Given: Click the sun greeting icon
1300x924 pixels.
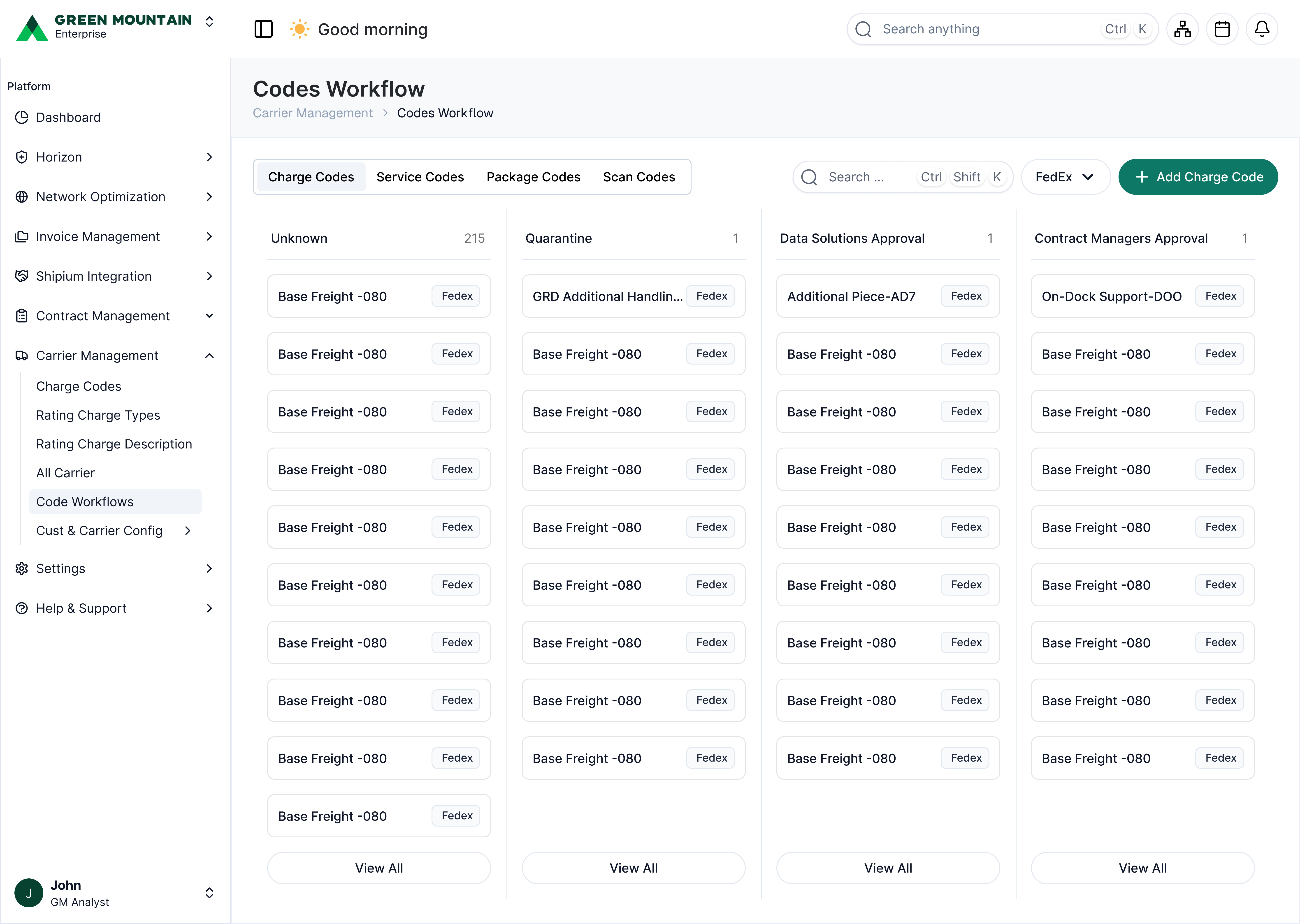Looking at the screenshot, I should pos(299,29).
